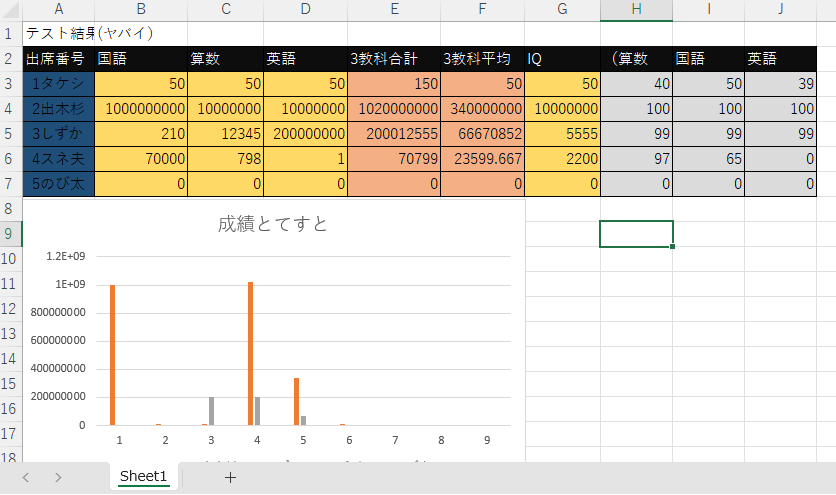Viewport: 836px width, 495px height.
Task: Select row 13 header
Action: click(x=11, y=334)
